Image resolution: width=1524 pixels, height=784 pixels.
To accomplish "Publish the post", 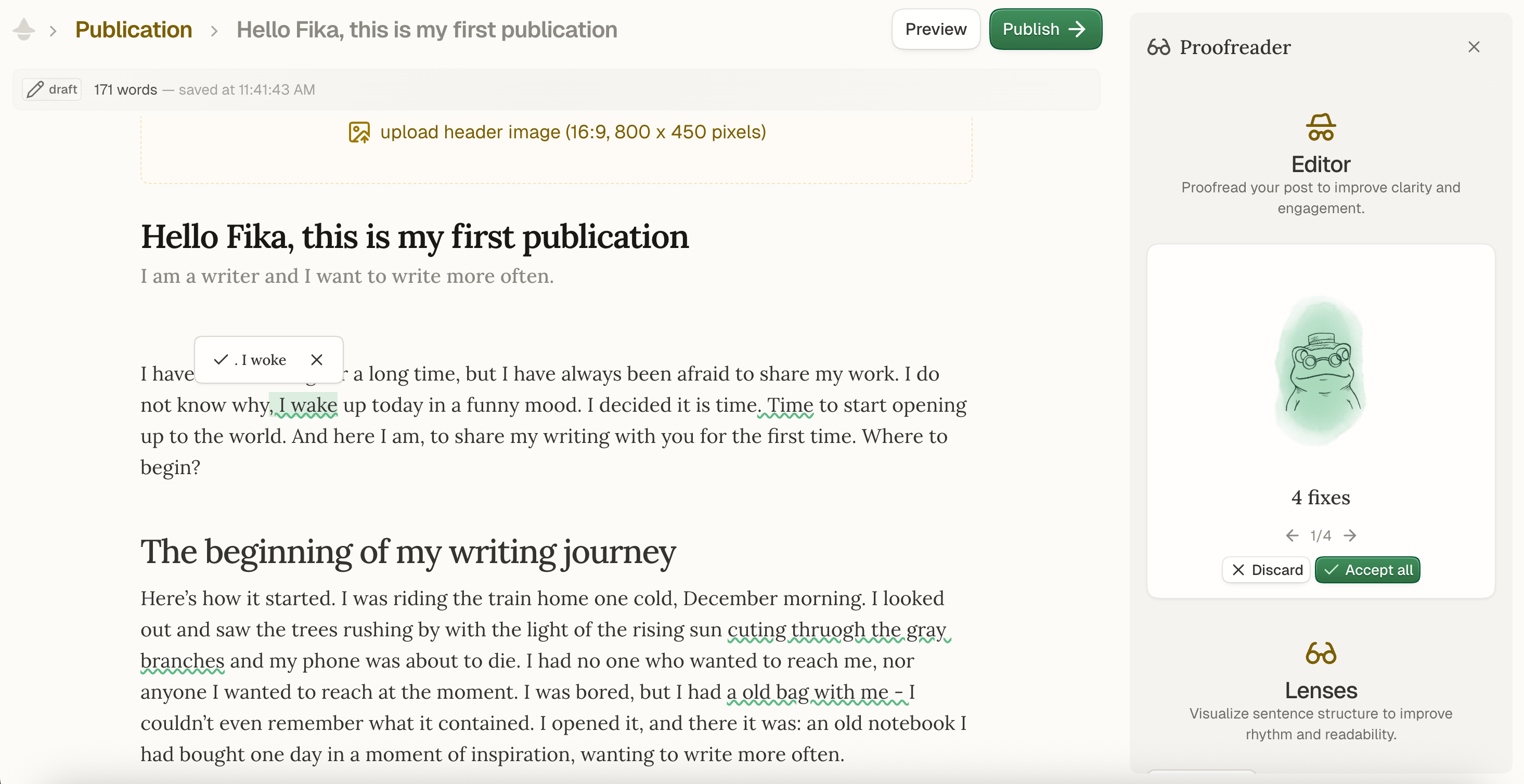I will [x=1045, y=29].
